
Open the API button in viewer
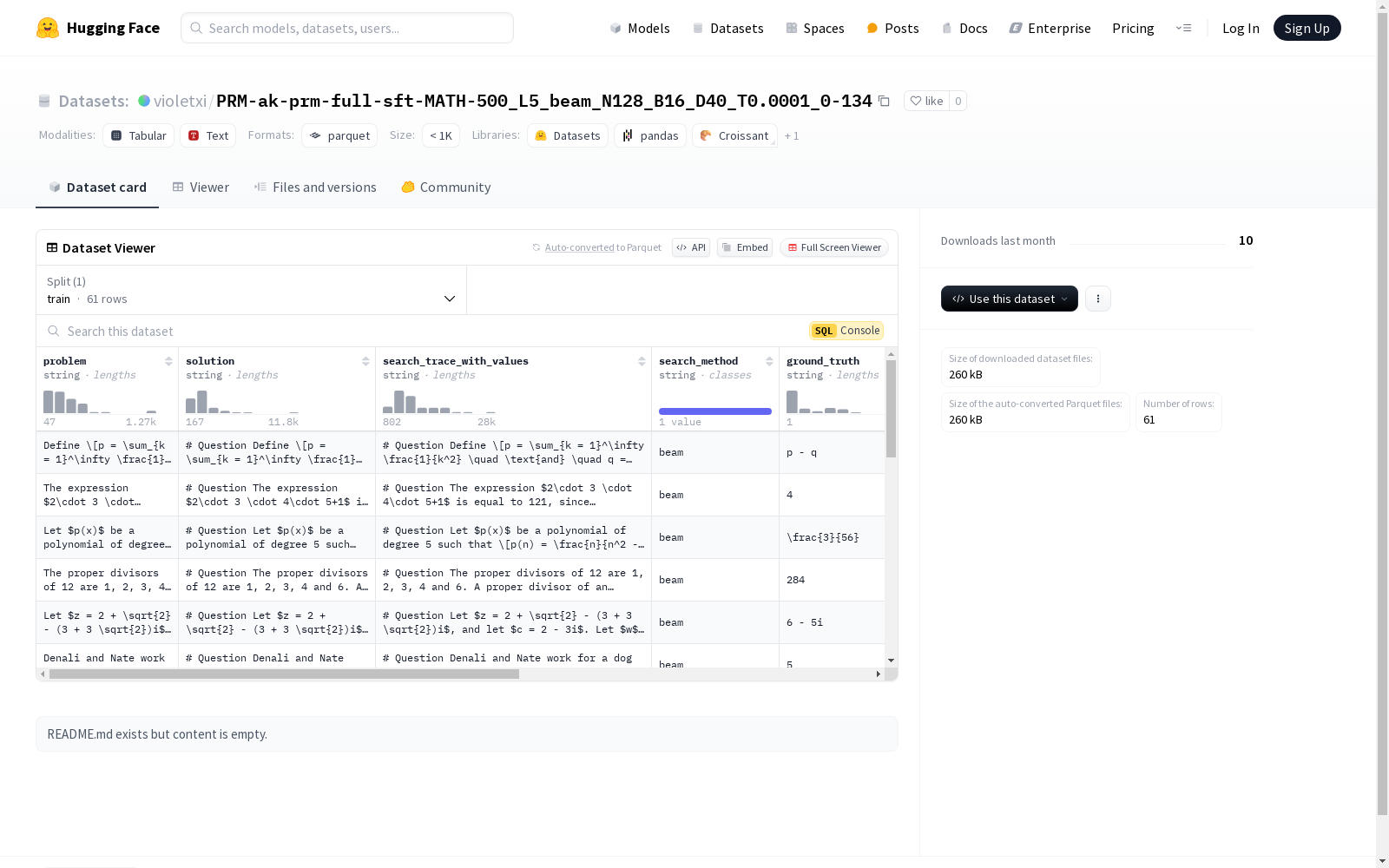pyautogui.click(x=691, y=247)
